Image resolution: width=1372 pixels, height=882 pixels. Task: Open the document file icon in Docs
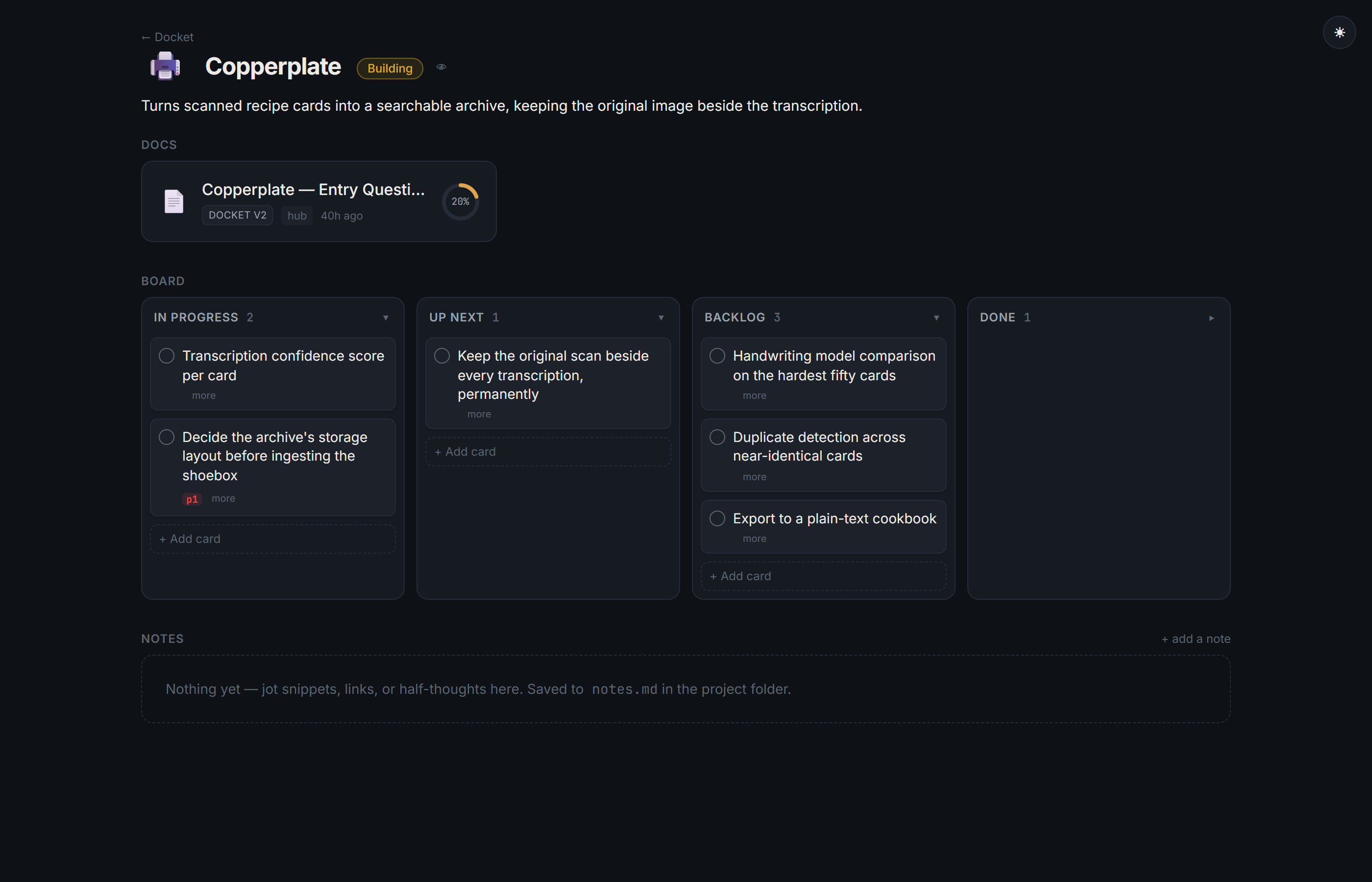(x=174, y=201)
